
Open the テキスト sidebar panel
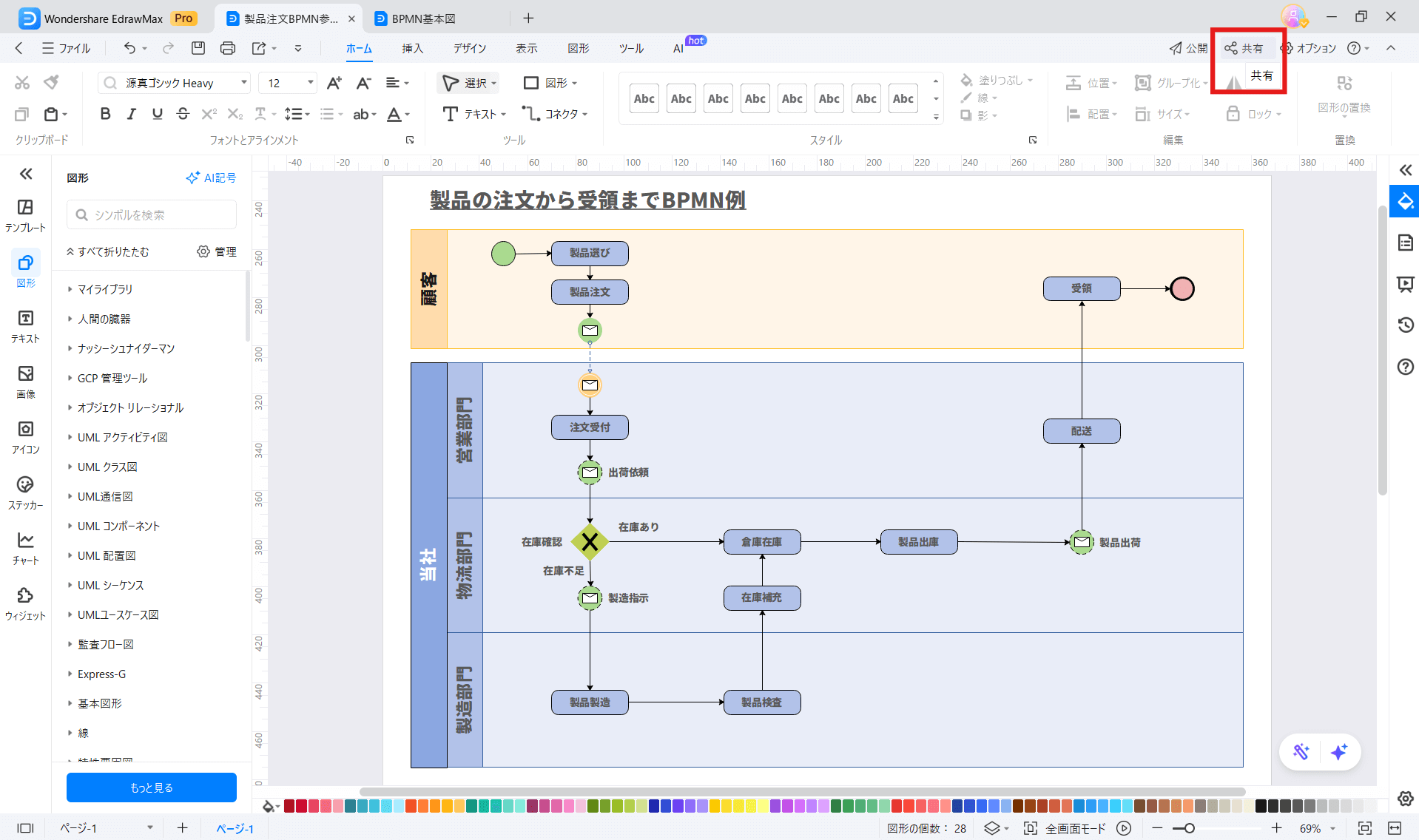click(25, 326)
